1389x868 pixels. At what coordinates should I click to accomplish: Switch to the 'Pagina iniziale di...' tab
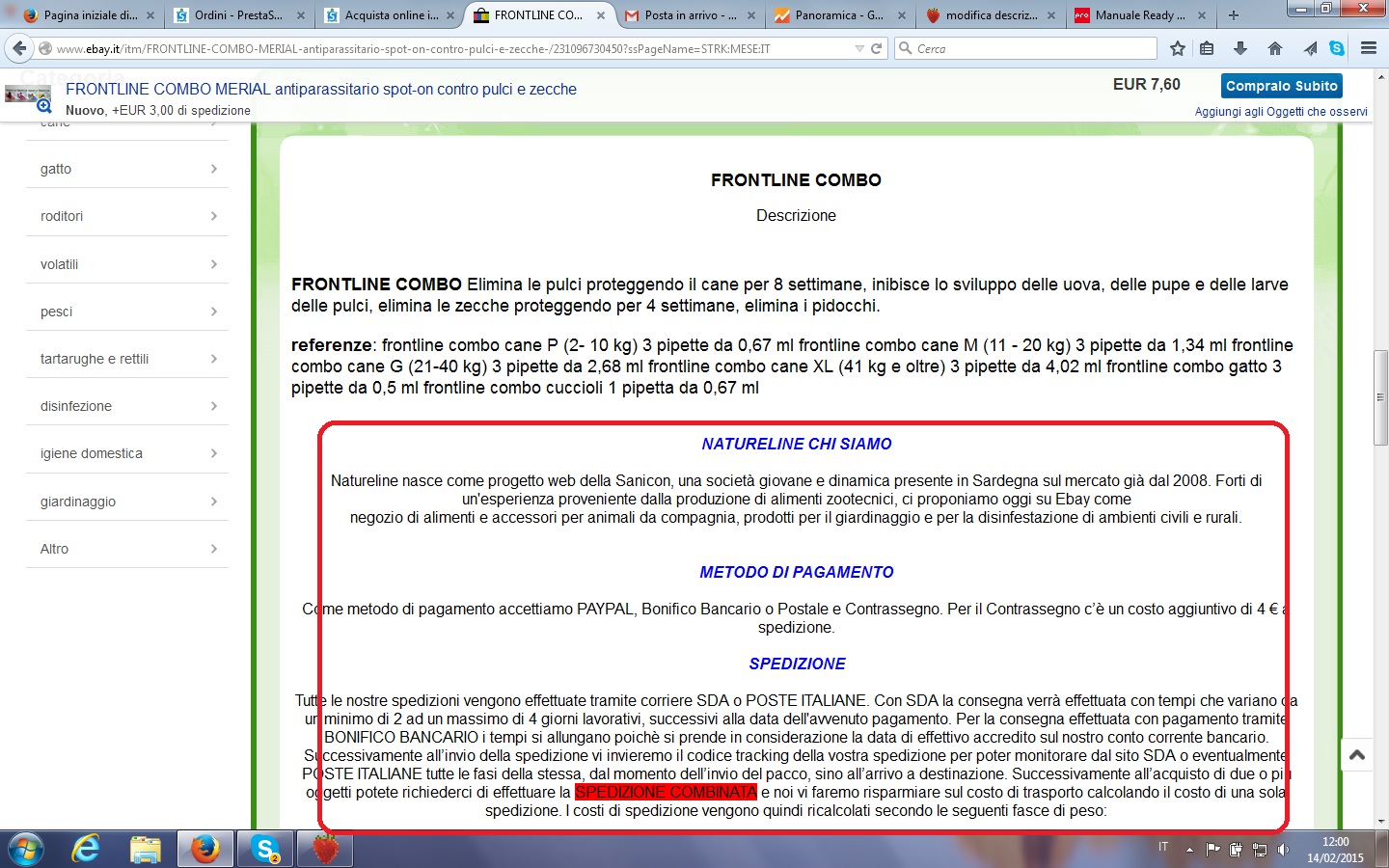89,15
